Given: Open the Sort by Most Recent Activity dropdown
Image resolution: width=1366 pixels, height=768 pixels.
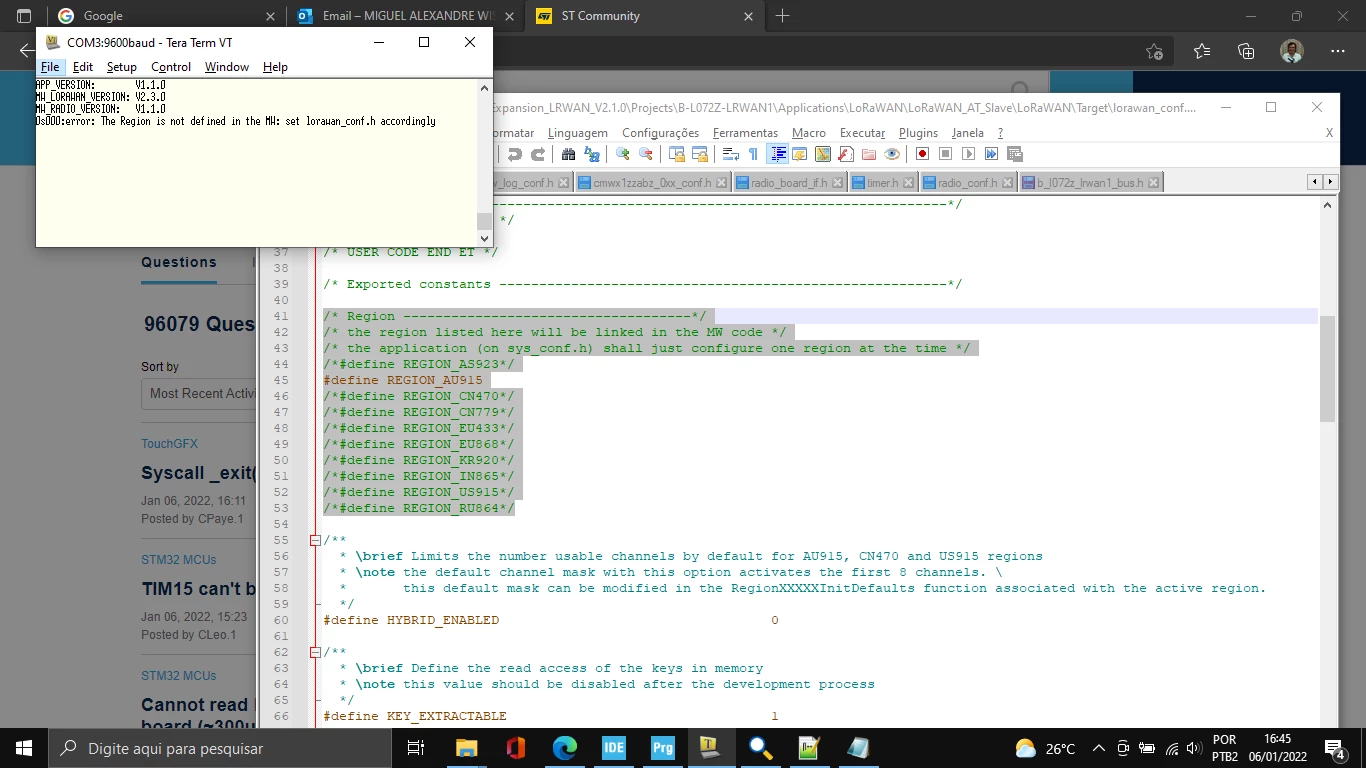Looking at the screenshot, I should 198,393.
